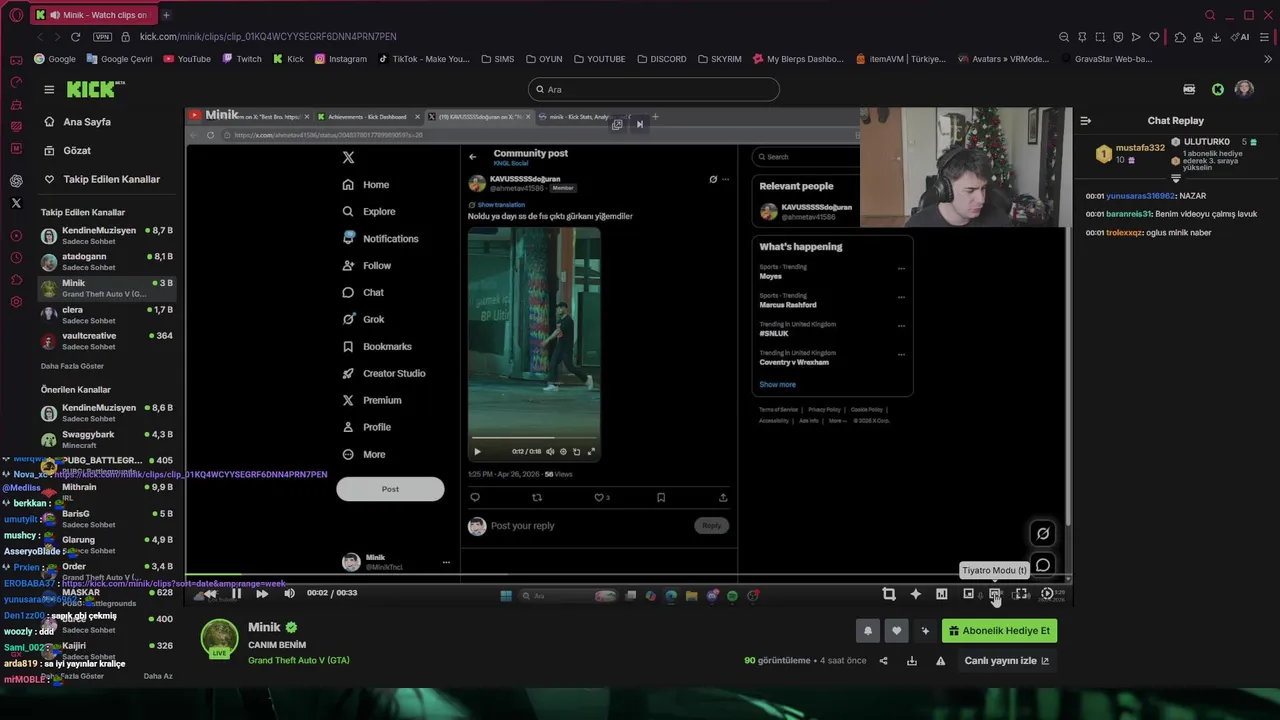
Task: Click the green K icon beside avatar
Action: coord(1217,89)
